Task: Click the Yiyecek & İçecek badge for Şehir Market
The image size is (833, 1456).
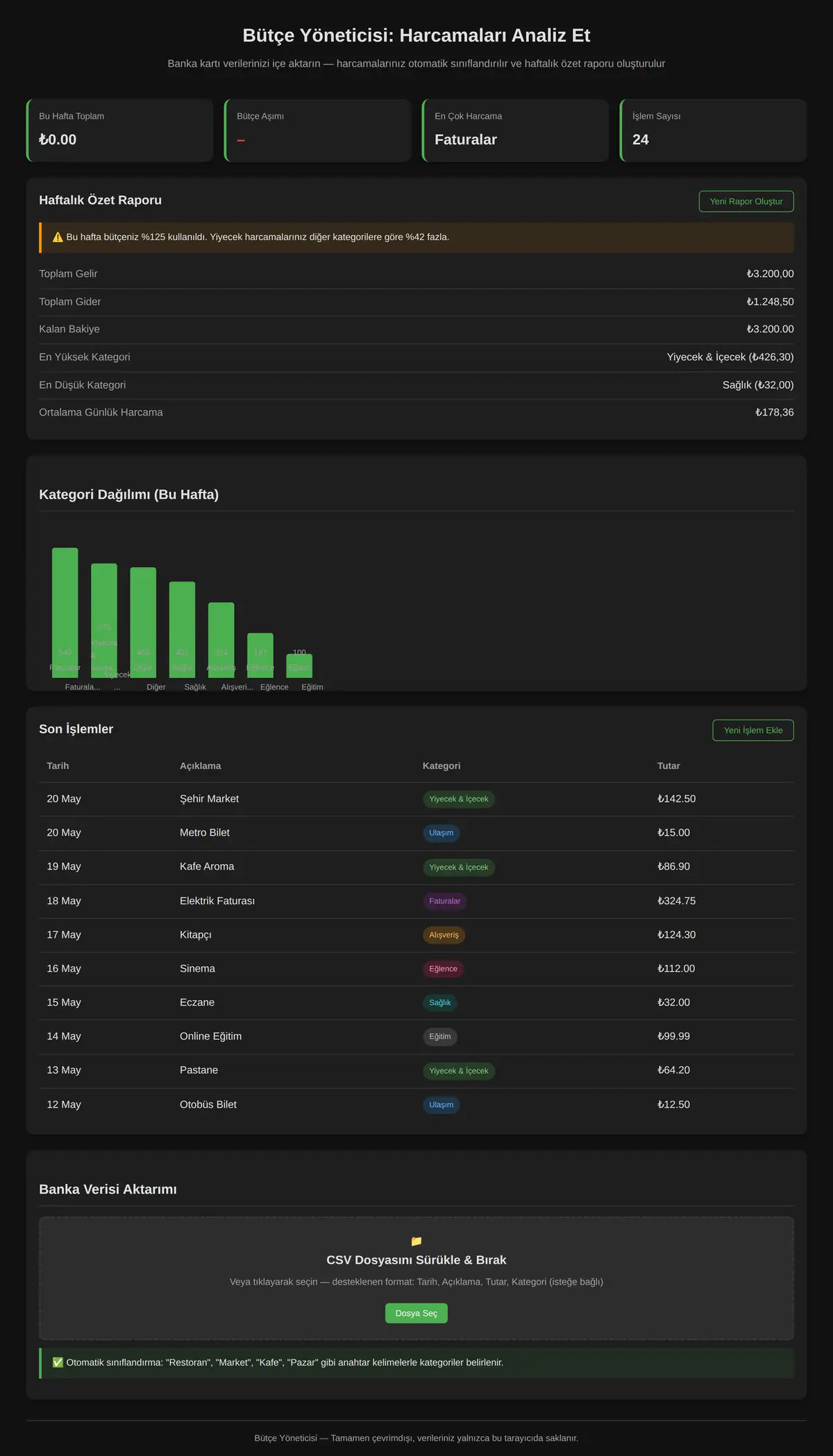Action: [x=459, y=799]
